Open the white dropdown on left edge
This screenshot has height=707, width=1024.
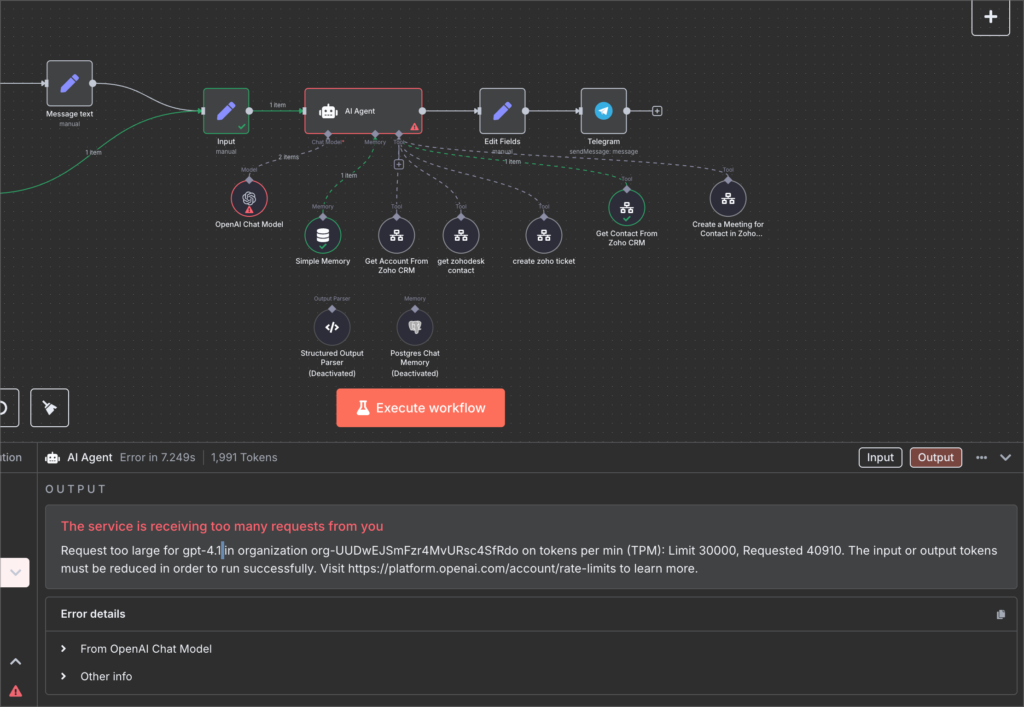[x=14, y=573]
